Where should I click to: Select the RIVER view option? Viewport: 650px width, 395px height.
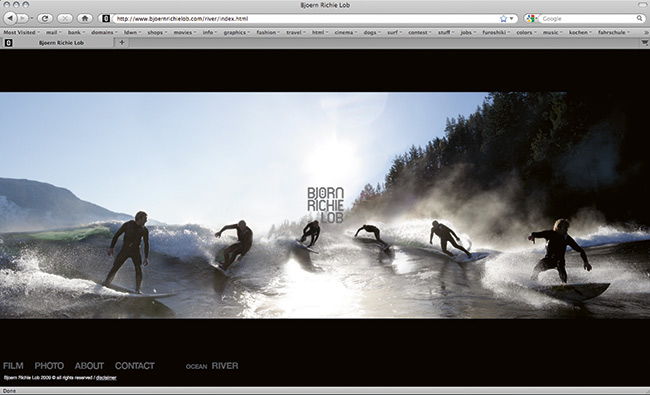click(x=225, y=366)
